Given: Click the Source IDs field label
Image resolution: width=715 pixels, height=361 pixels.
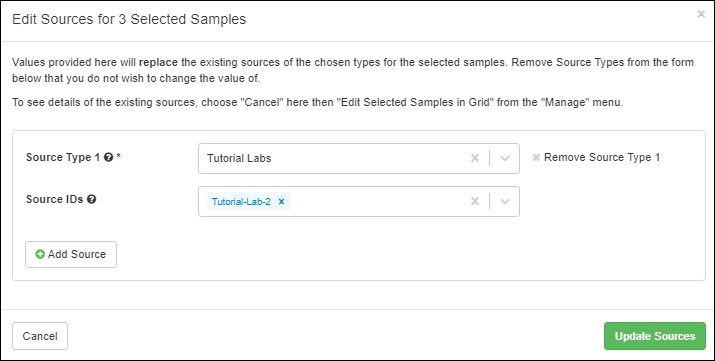Looking at the screenshot, I should point(55,200).
